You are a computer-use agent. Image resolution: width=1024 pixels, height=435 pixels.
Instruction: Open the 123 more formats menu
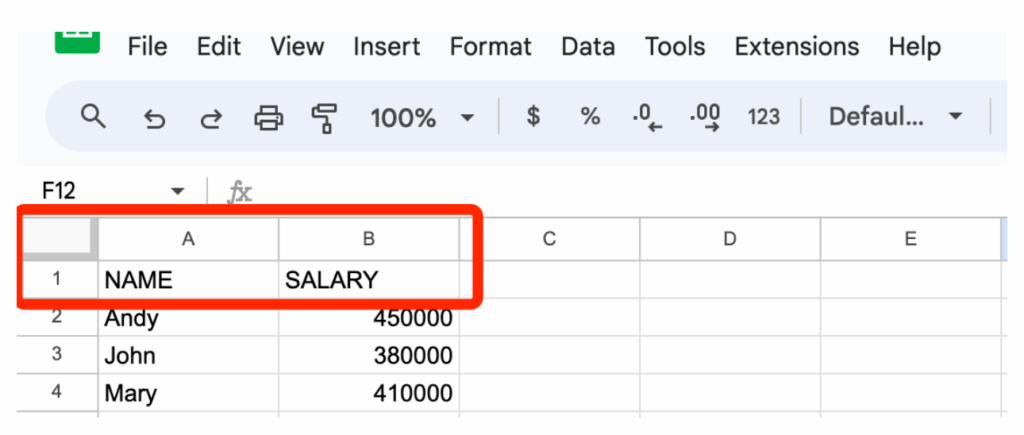click(763, 117)
